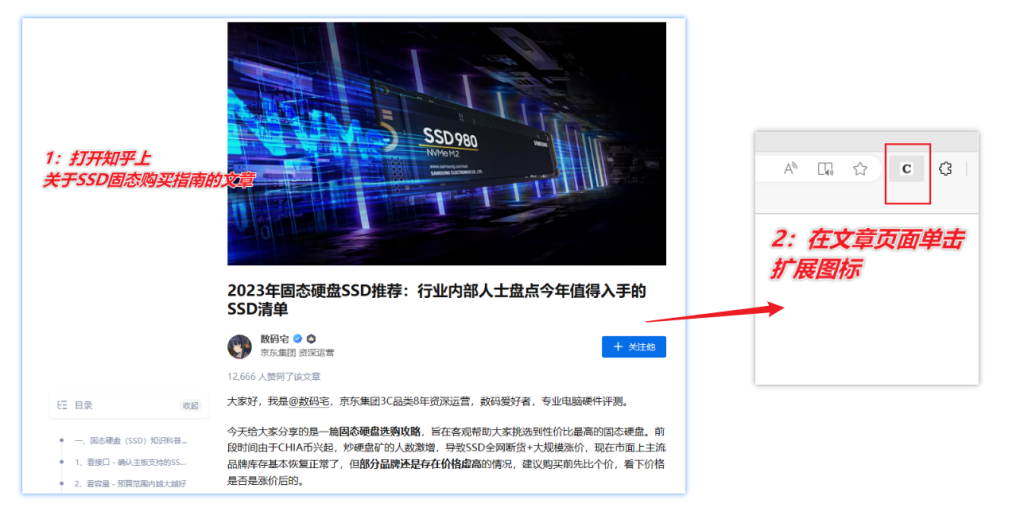
Task: Click the blue verified badge beside 数码宅
Action: pos(298,338)
